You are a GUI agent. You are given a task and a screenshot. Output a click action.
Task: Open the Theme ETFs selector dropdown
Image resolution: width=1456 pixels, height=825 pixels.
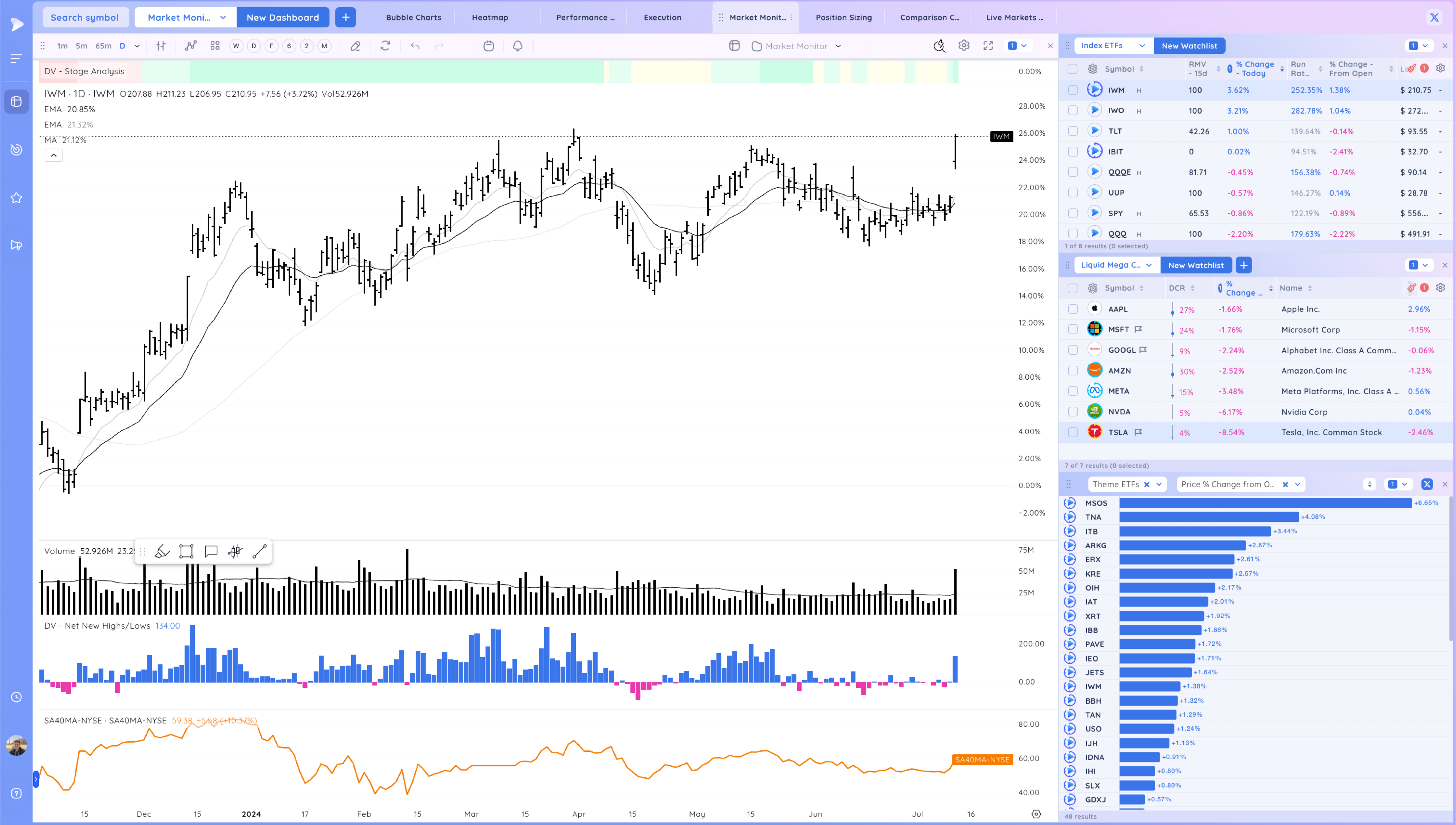(1159, 484)
